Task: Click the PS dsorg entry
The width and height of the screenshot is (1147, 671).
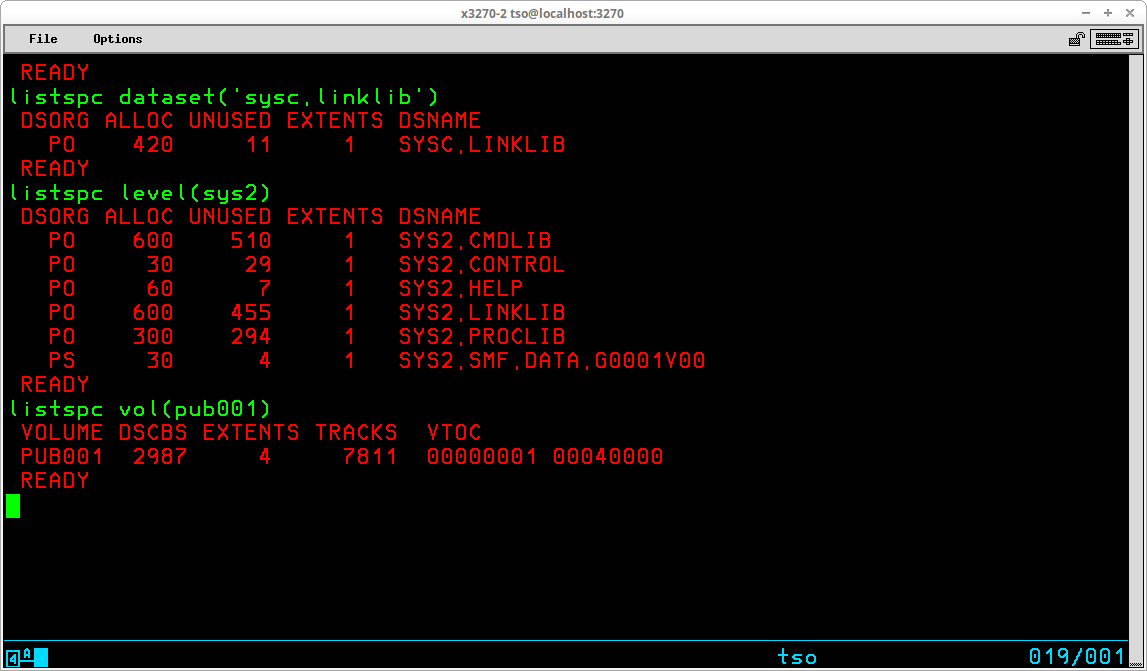Action: coord(62,361)
